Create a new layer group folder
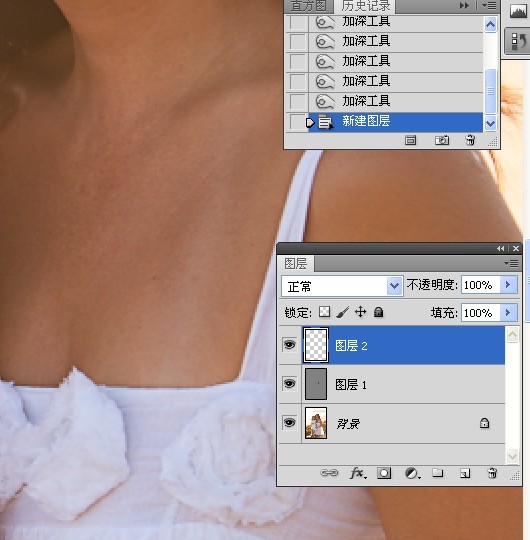 [x=438, y=473]
